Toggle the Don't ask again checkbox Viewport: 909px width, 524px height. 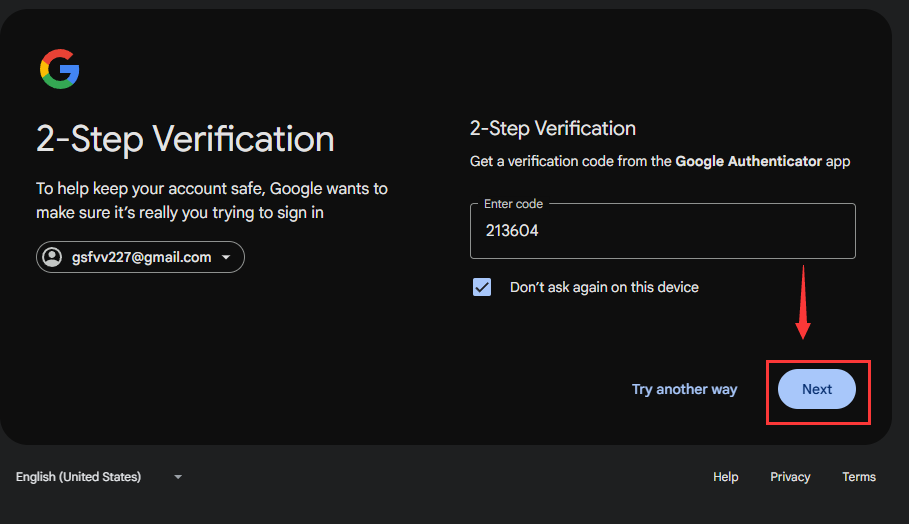tap(482, 287)
